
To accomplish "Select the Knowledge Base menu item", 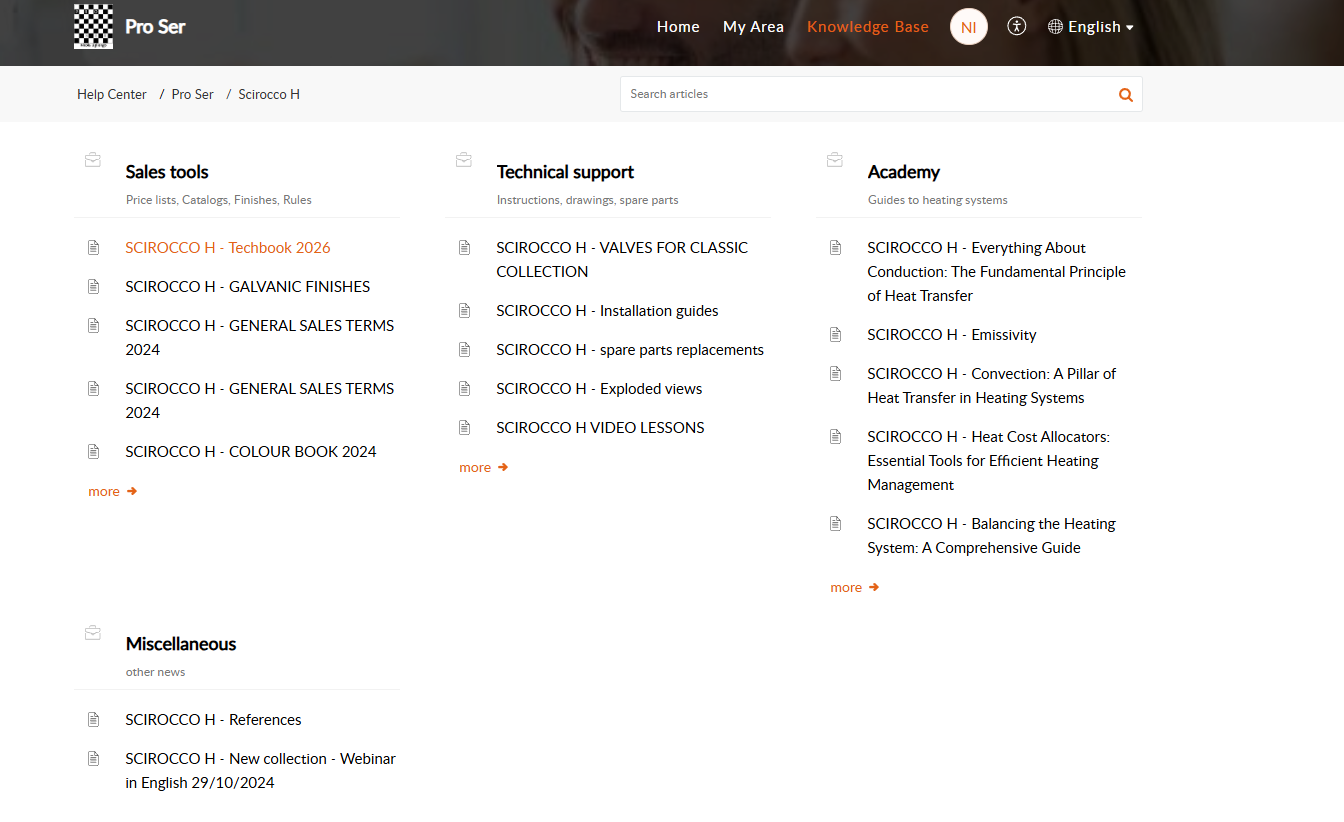I will pyautogui.click(x=867, y=27).
